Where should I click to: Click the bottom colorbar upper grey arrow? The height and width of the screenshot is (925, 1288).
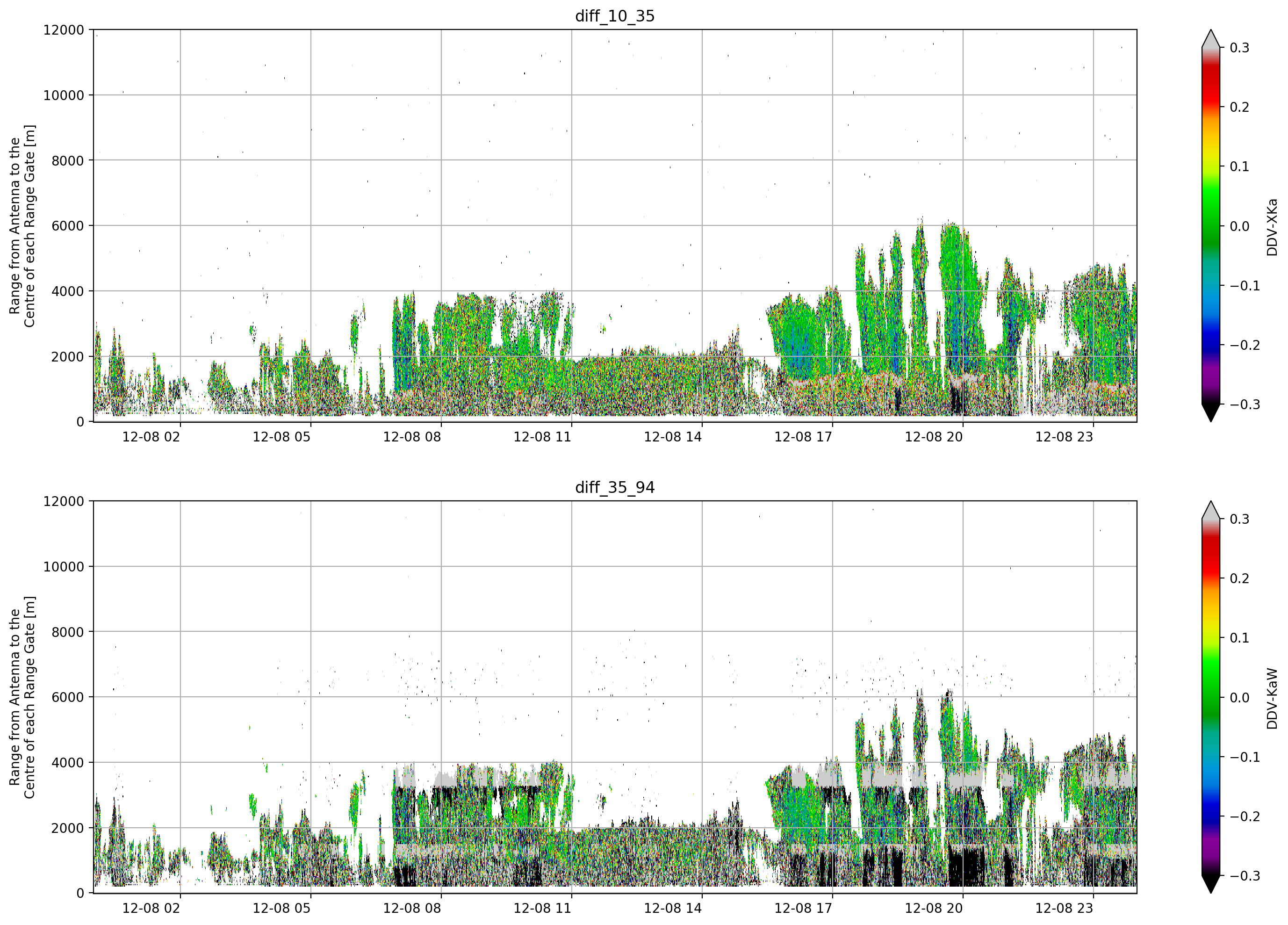pos(1211,510)
